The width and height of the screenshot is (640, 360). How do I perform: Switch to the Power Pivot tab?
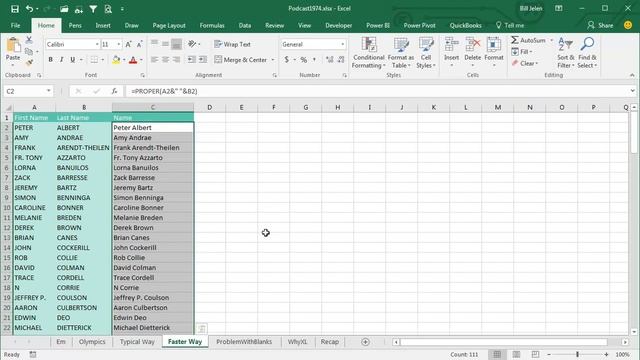(419, 25)
